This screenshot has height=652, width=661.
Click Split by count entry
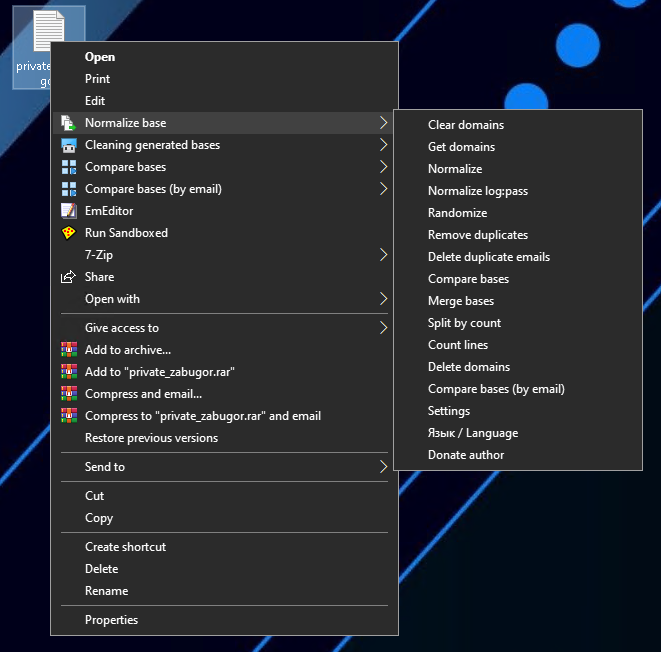point(464,323)
